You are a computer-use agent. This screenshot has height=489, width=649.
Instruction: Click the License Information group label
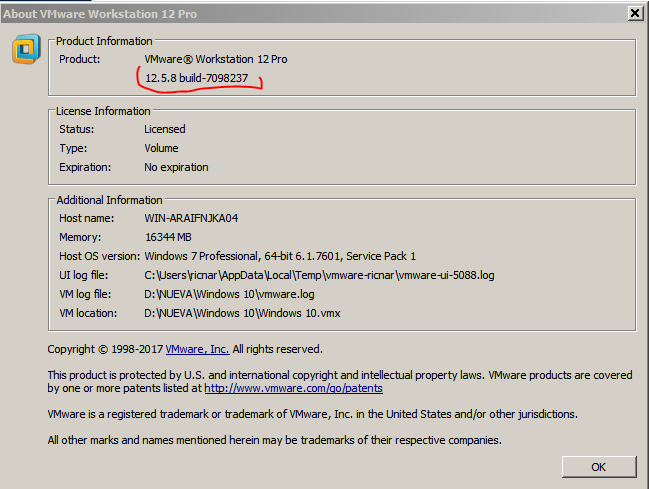point(103,111)
